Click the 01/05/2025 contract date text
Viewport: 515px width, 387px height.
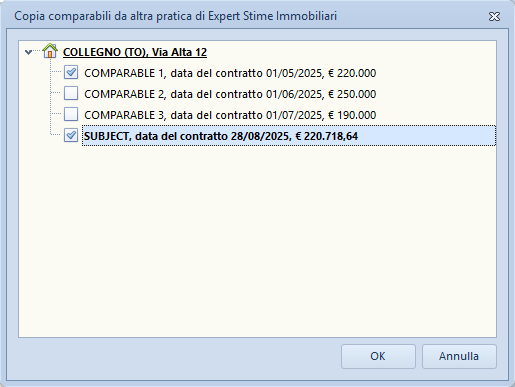tap(294, 73)
